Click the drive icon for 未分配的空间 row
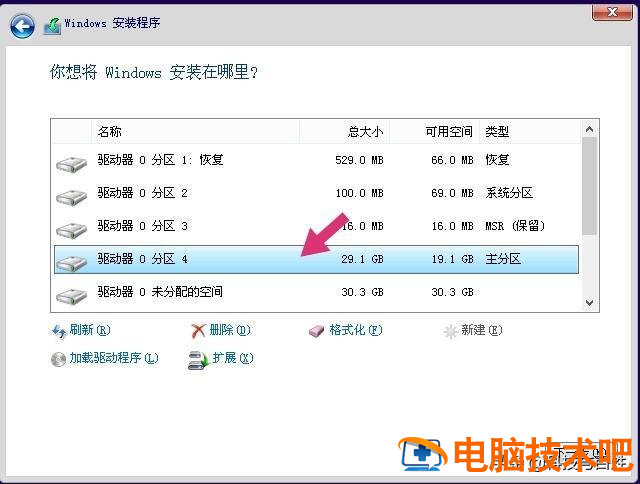 click(x=71, y=296)
